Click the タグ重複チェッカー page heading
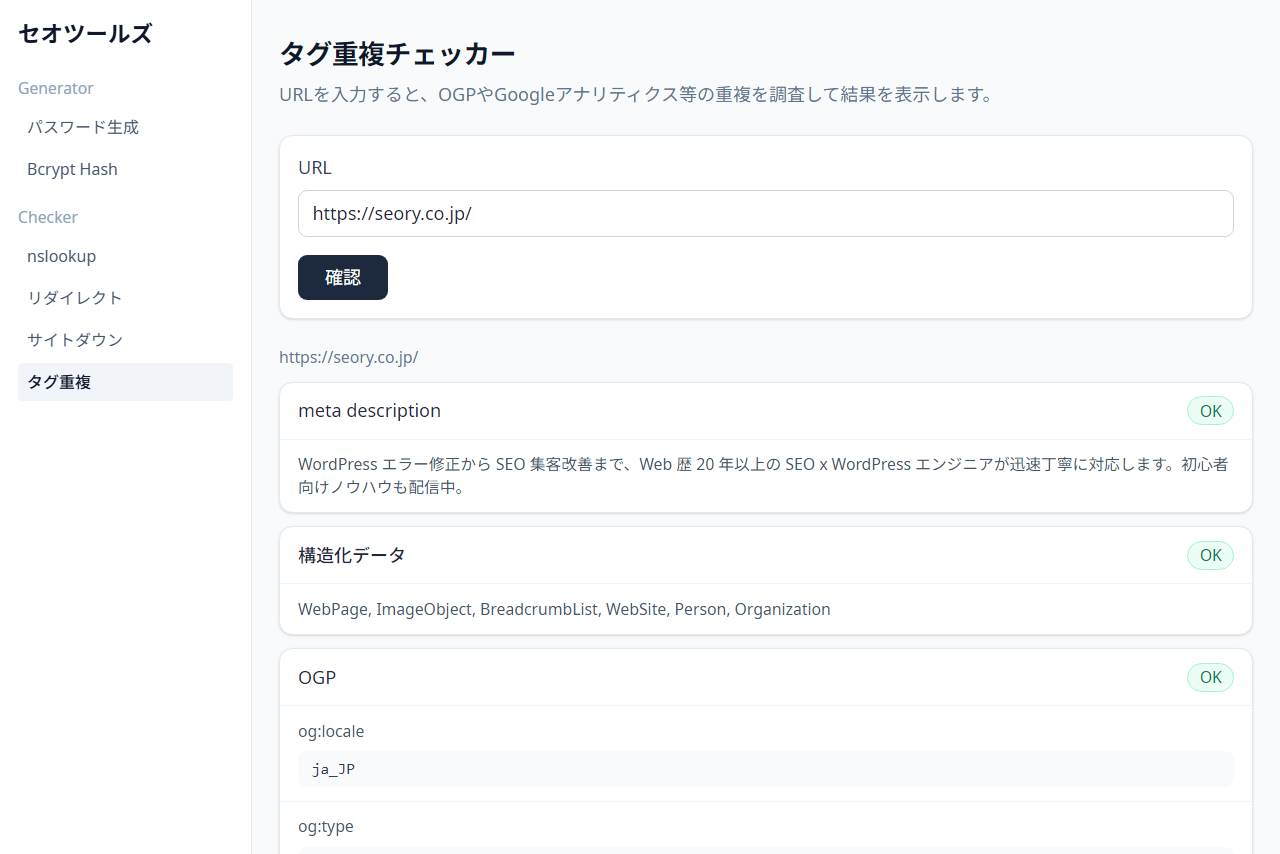This screenshot has width=1280, height=854. pyautogui.click(x=397, y=54)
